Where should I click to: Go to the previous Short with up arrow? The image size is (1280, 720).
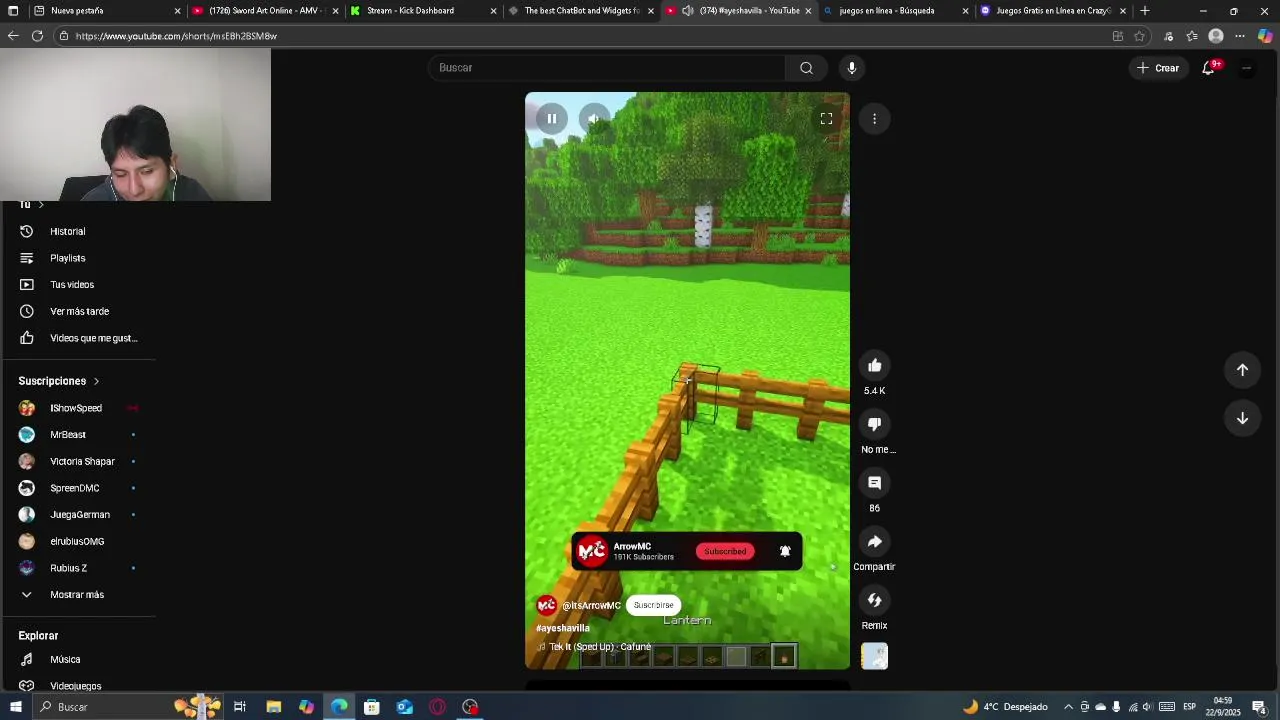tap(1242, 370)
